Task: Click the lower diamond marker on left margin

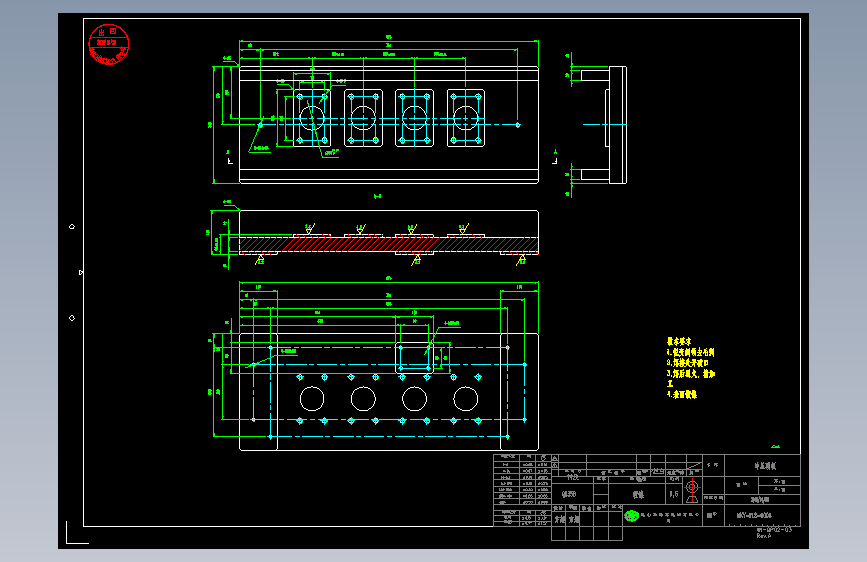Action: [x=72, y=318]
